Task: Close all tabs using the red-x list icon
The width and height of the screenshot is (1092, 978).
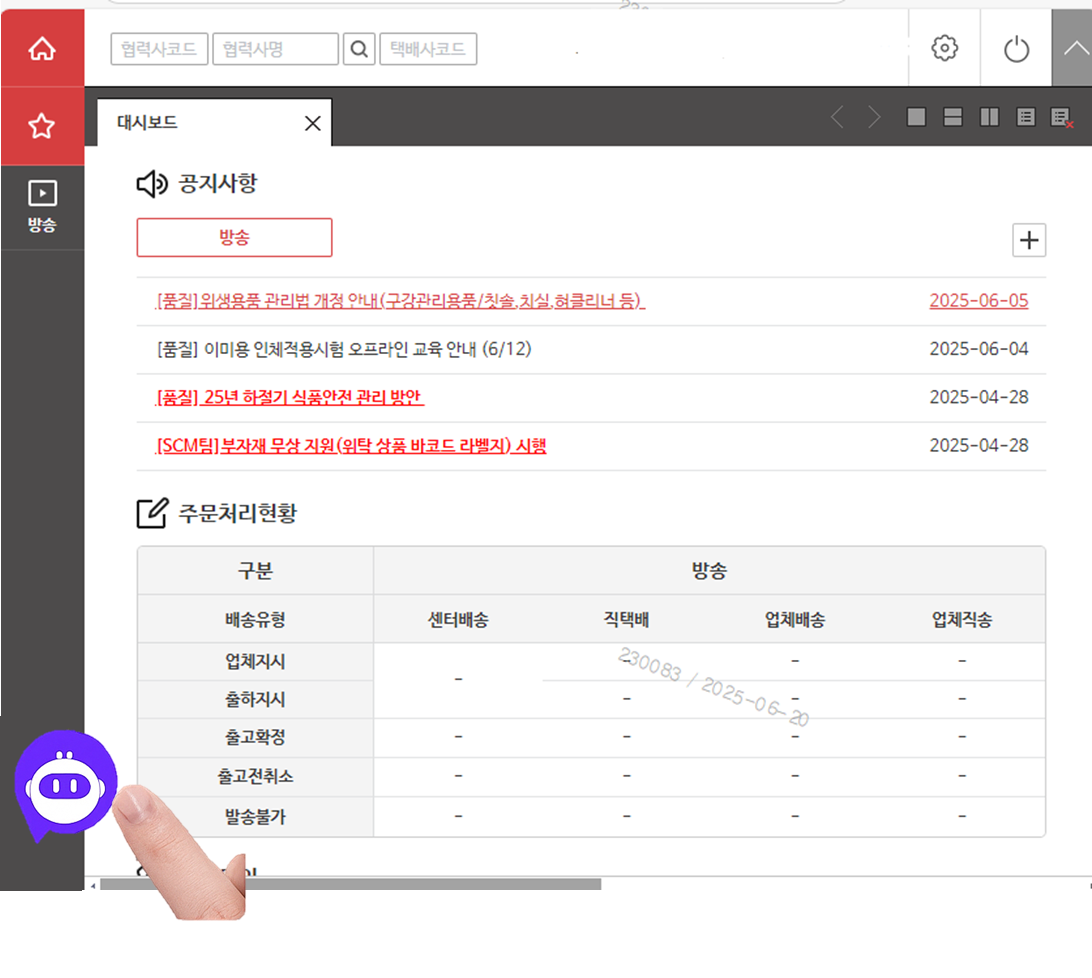Action: [1060, 117]
